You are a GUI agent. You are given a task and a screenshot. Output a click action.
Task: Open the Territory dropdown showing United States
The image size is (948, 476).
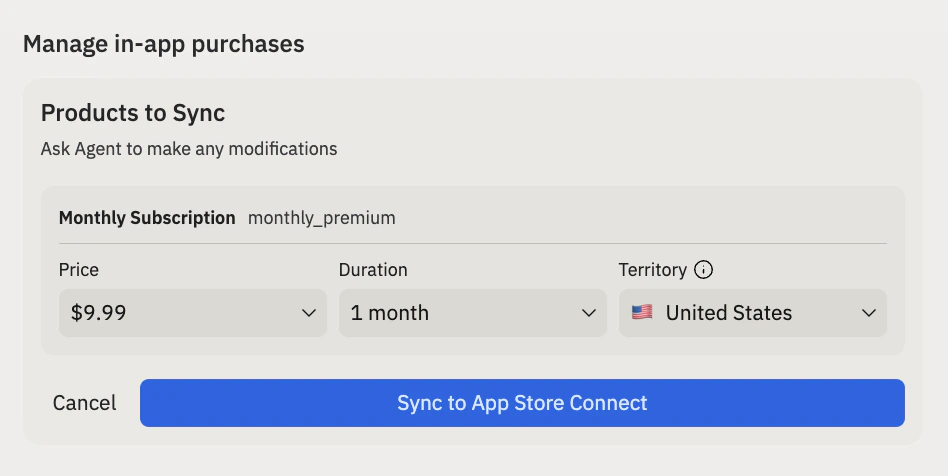(753, 313)
